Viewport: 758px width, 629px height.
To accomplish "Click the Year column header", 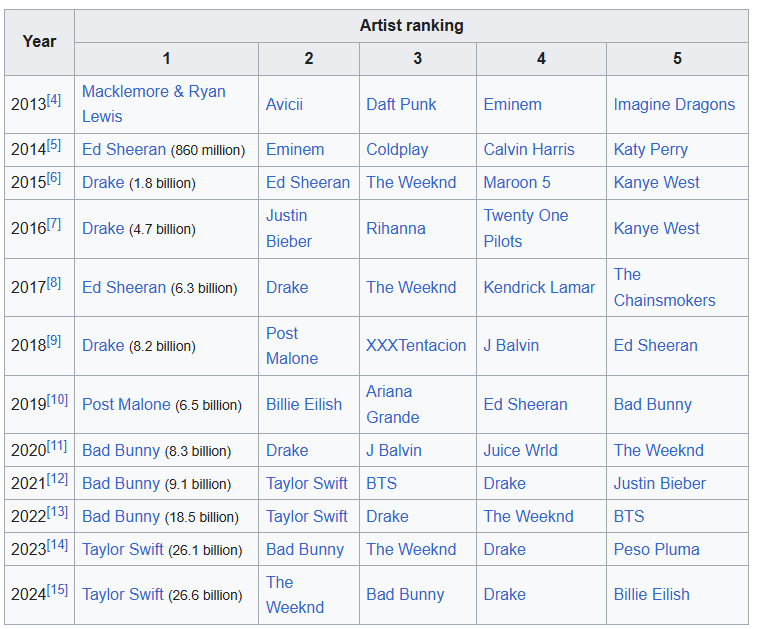I will point(39,42).
